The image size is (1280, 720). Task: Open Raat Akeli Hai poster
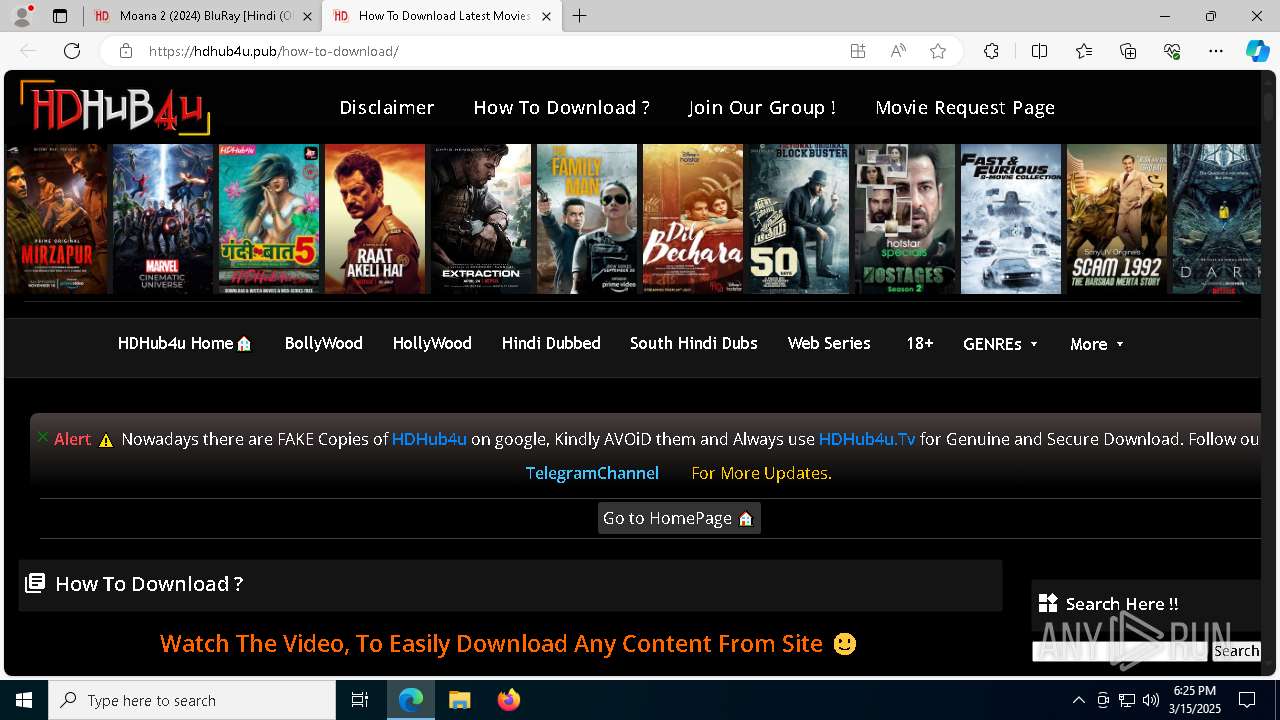pyautogui.click(x=375, y=219)
